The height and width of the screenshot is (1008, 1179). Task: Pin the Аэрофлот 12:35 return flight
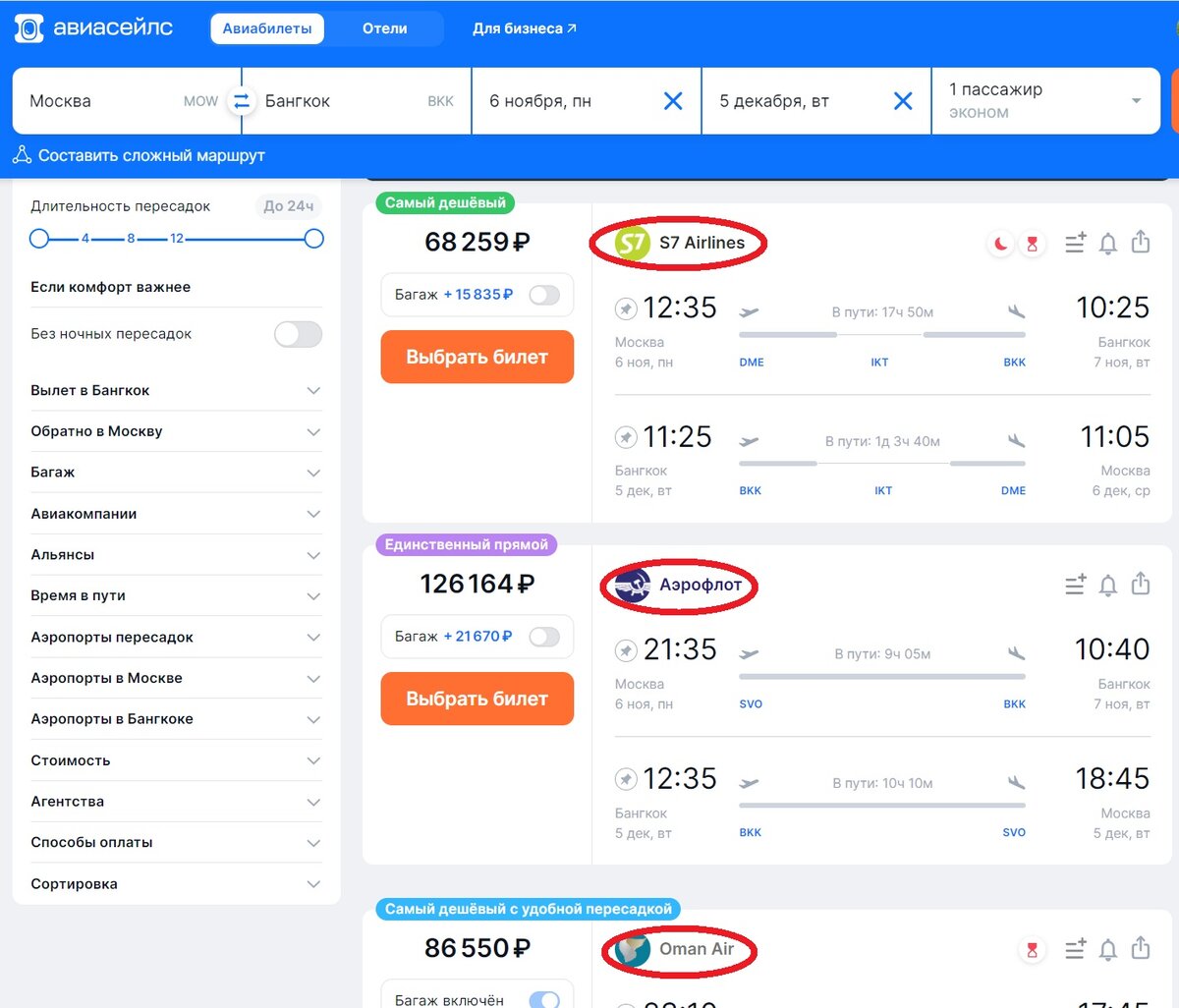tap(626, 779)
